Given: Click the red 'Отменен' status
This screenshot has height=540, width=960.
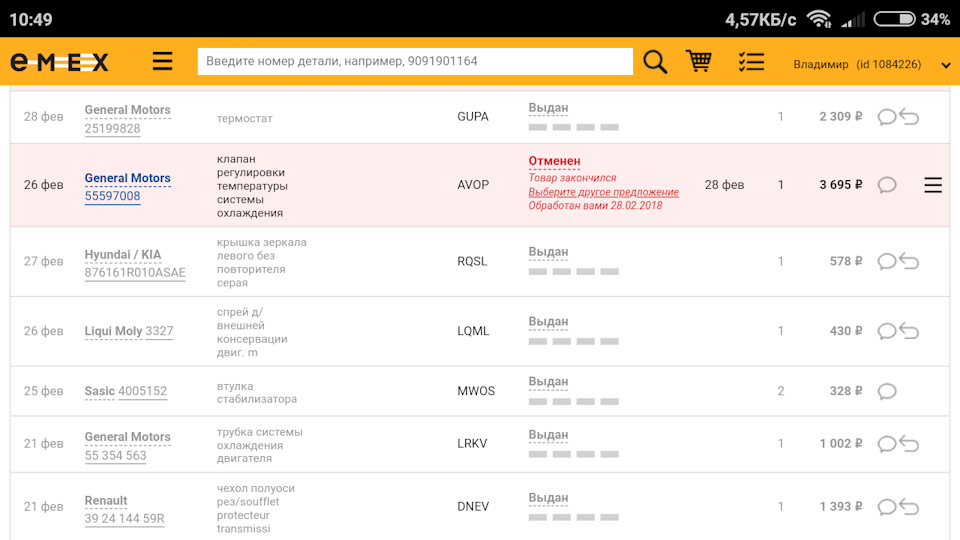Looking at the screenshot, I should click(x=555, y=161).
